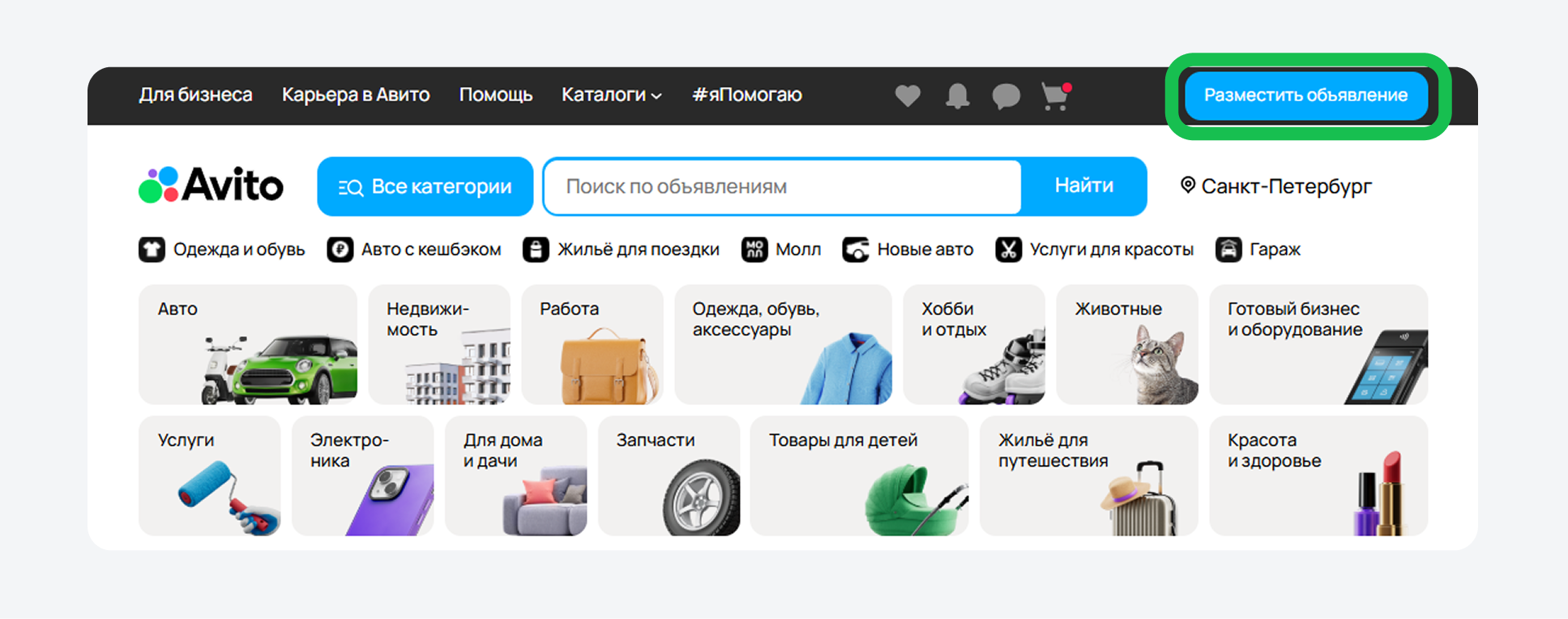Open Электроника category card
The width and height of the screenshot is (1568, 619).
coord(363,476)
